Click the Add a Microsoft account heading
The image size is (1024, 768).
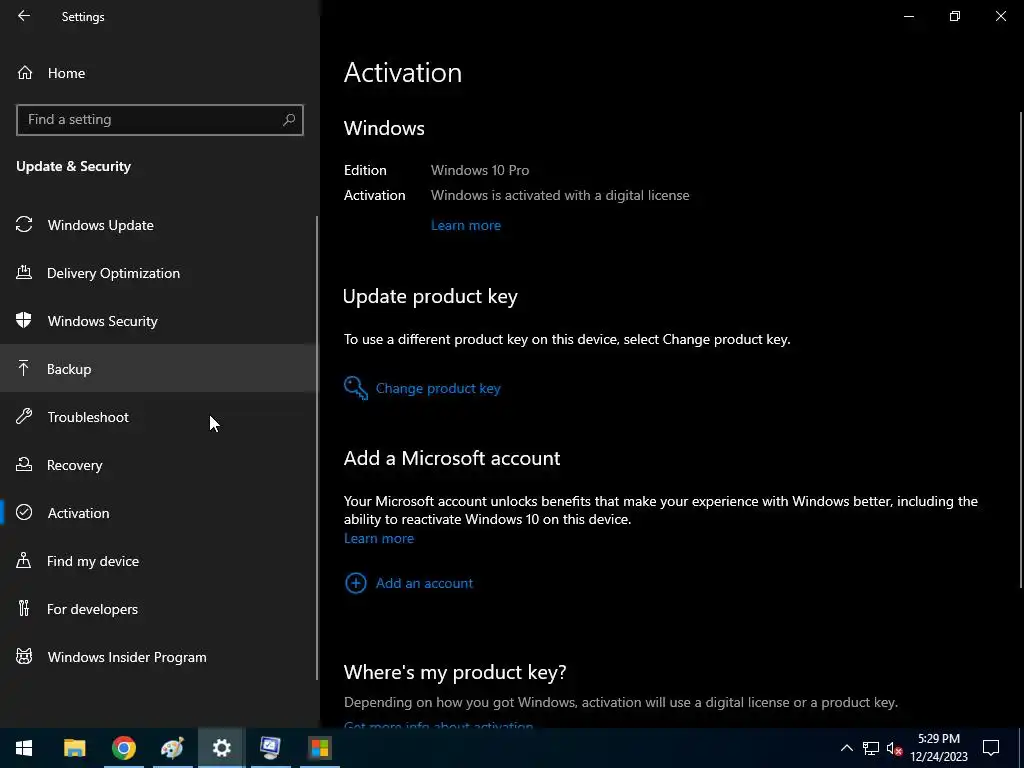[452, 458]
